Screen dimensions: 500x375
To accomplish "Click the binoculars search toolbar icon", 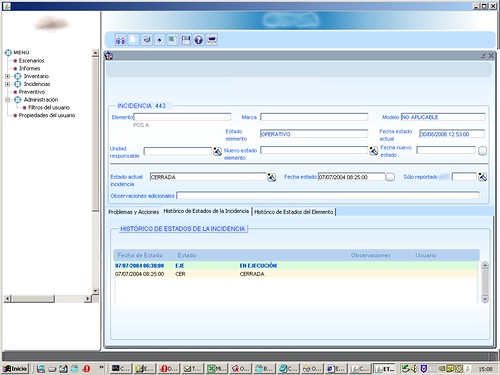I will coord(120,40).
